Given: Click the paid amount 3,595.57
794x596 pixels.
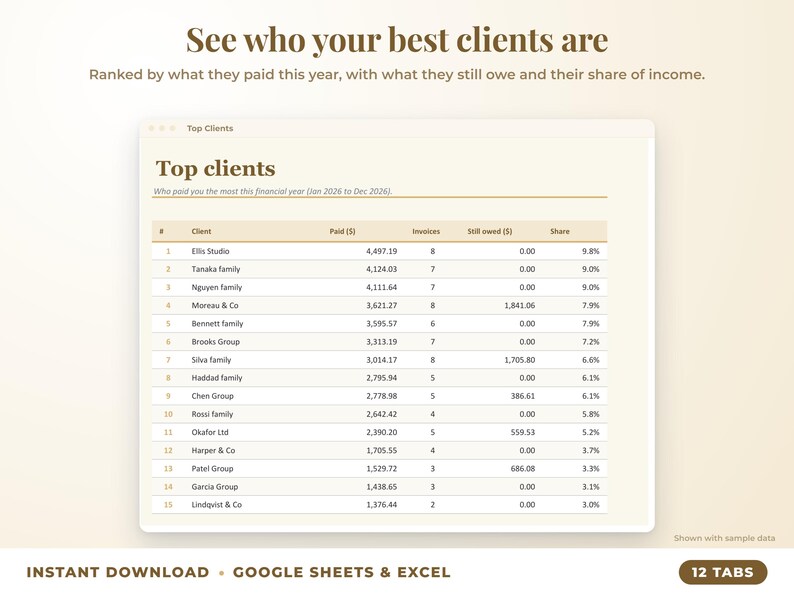Looking at the screenshot, I should pyautogui.click(x=381, y=324).
